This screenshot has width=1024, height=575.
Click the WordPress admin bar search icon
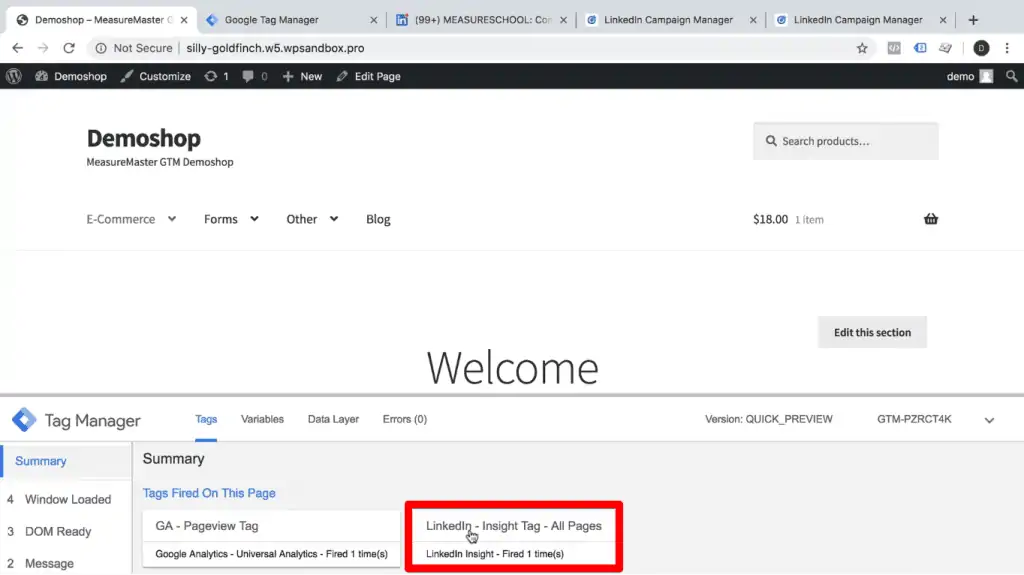[1012, 76]
